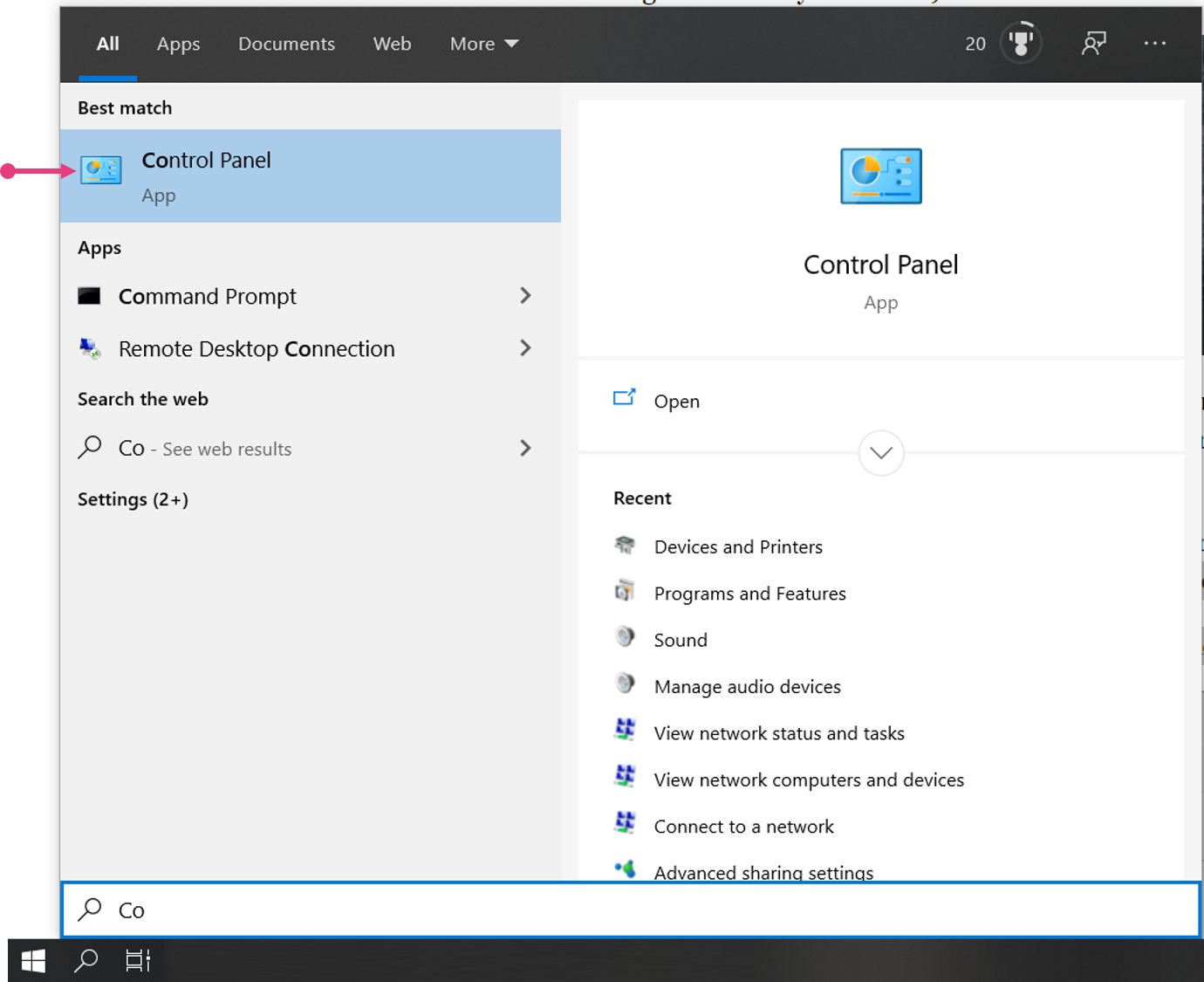Click the Command Prompt icon
The width and height of the screenshot is (1204, 982).
click(89, 296)
